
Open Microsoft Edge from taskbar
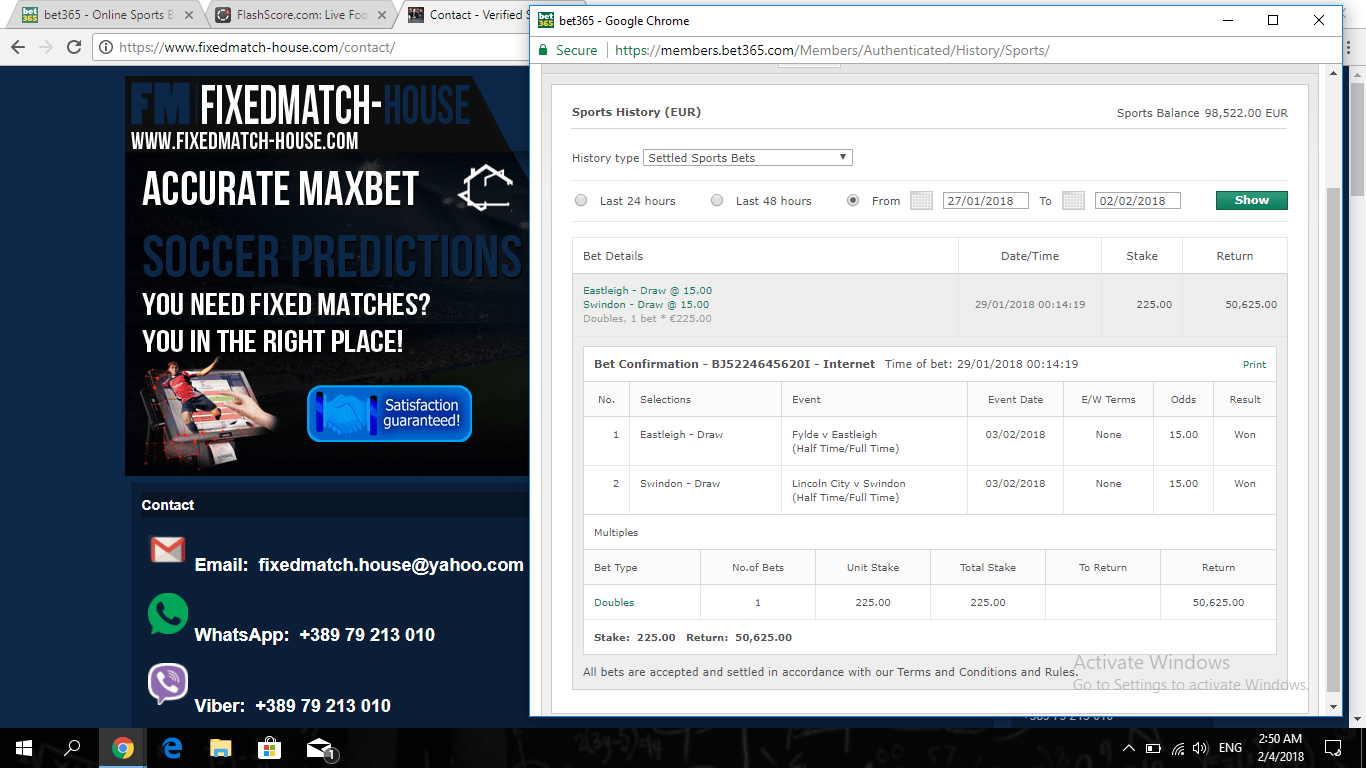(x=171, y=748)
